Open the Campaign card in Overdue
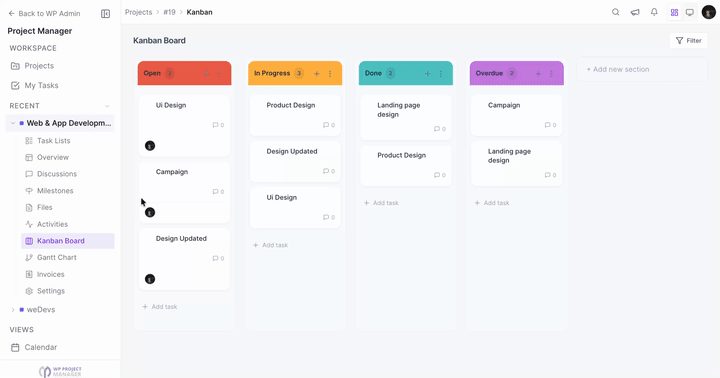720x378 pixels. pos(517,115)
